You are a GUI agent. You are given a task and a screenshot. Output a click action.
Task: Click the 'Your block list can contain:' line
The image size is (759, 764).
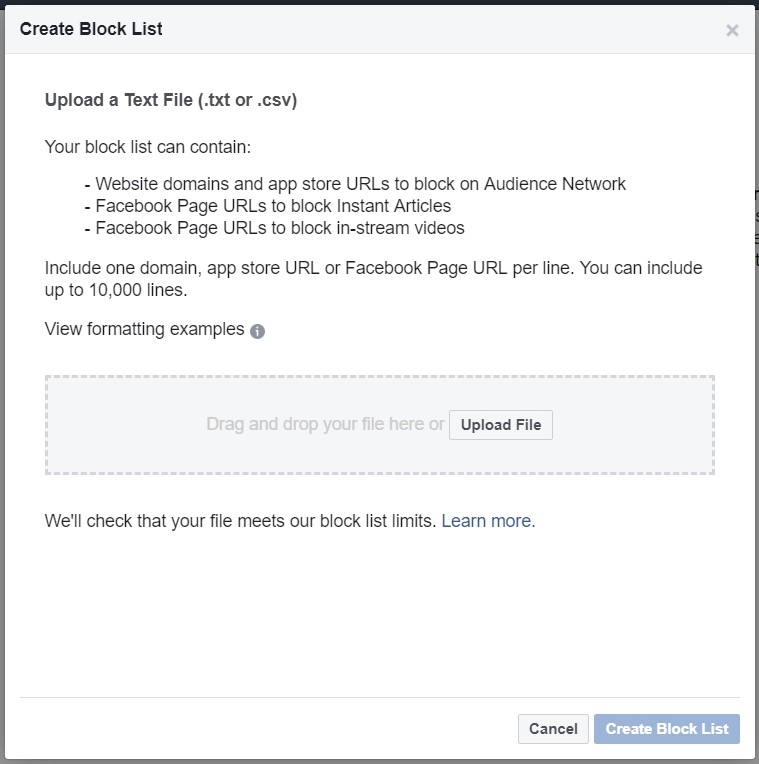[x=148, y=147]
